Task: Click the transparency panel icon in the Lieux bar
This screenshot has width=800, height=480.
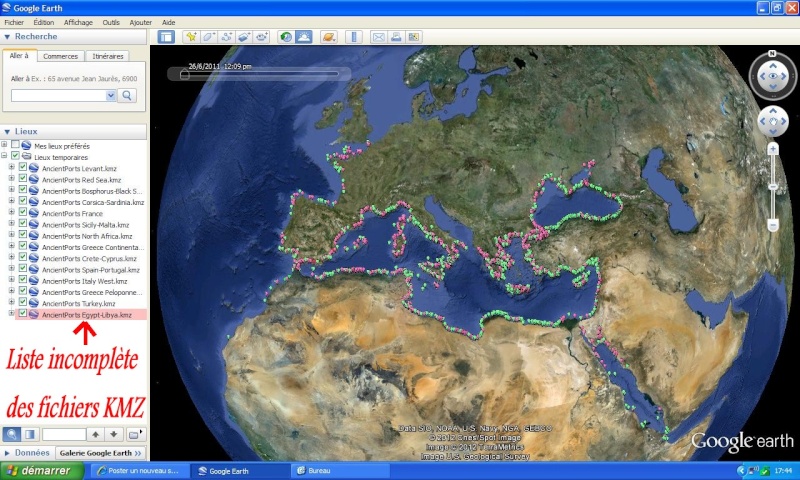Action: click(x=30, y=435)
